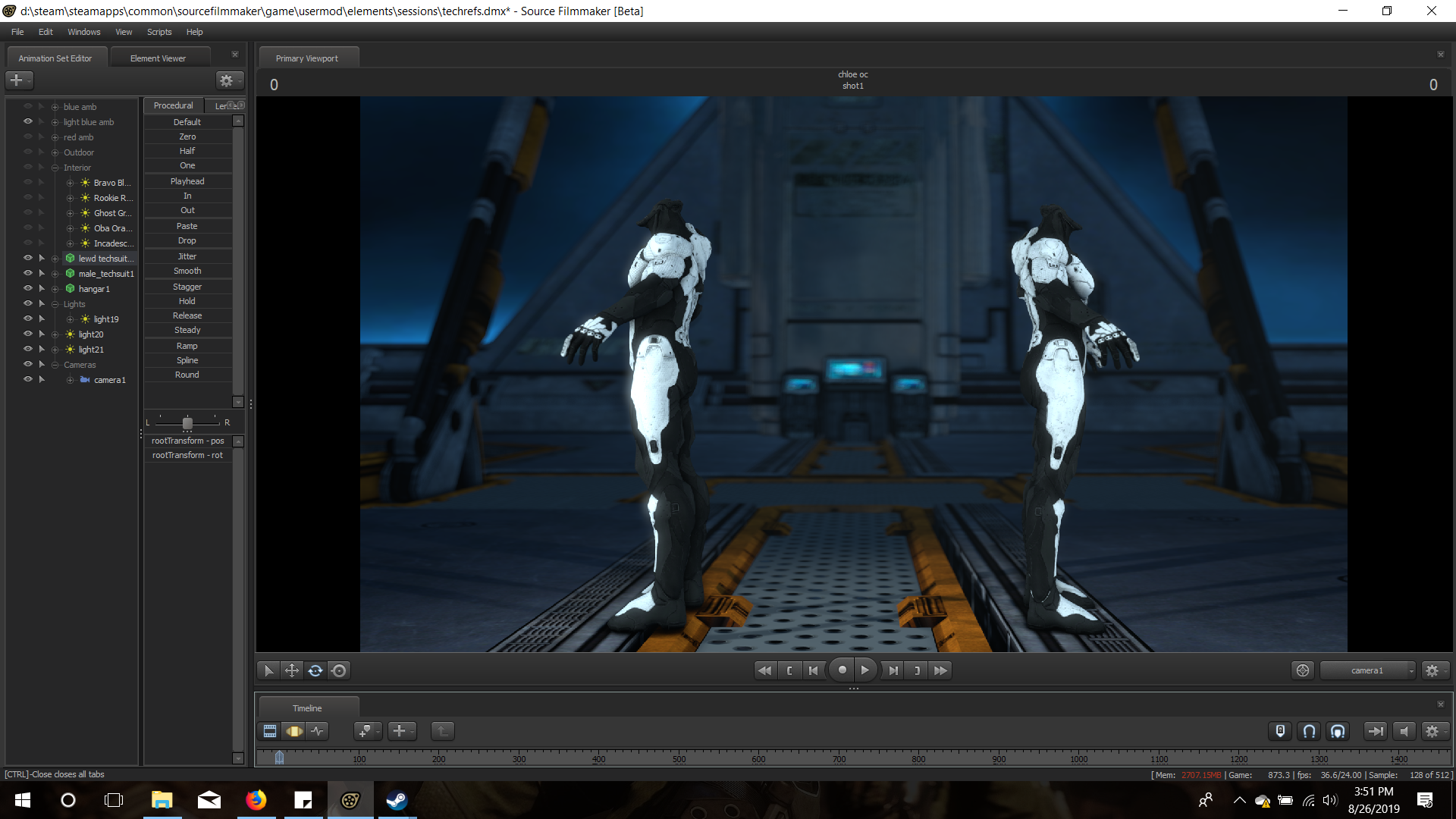Open the Scripts menu
The width and height of the screenshot is (1456, 819).
click(159, 32)
